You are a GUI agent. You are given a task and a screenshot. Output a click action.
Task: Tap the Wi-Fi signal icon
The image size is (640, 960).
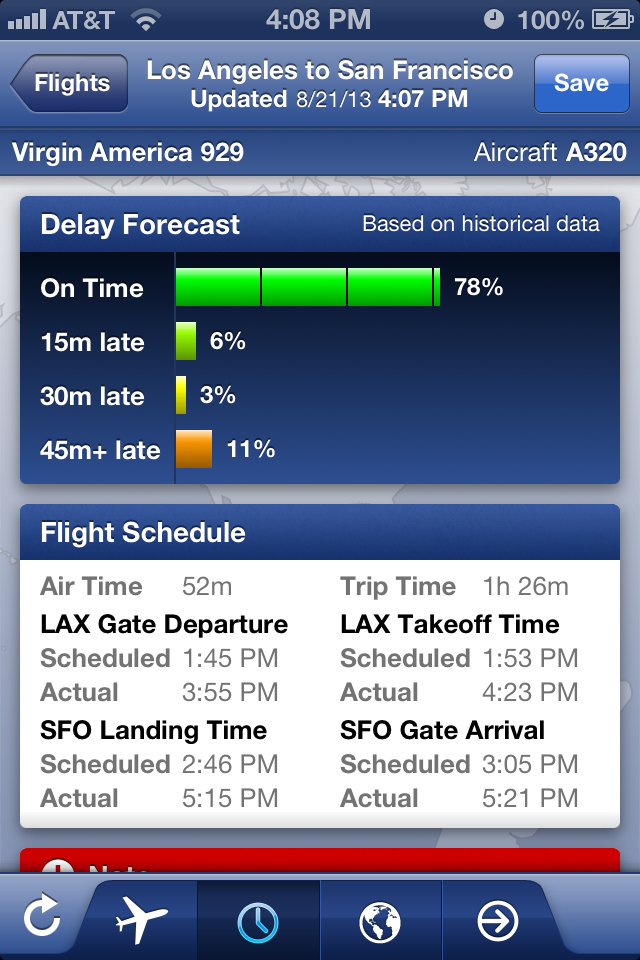click(146, 20)
